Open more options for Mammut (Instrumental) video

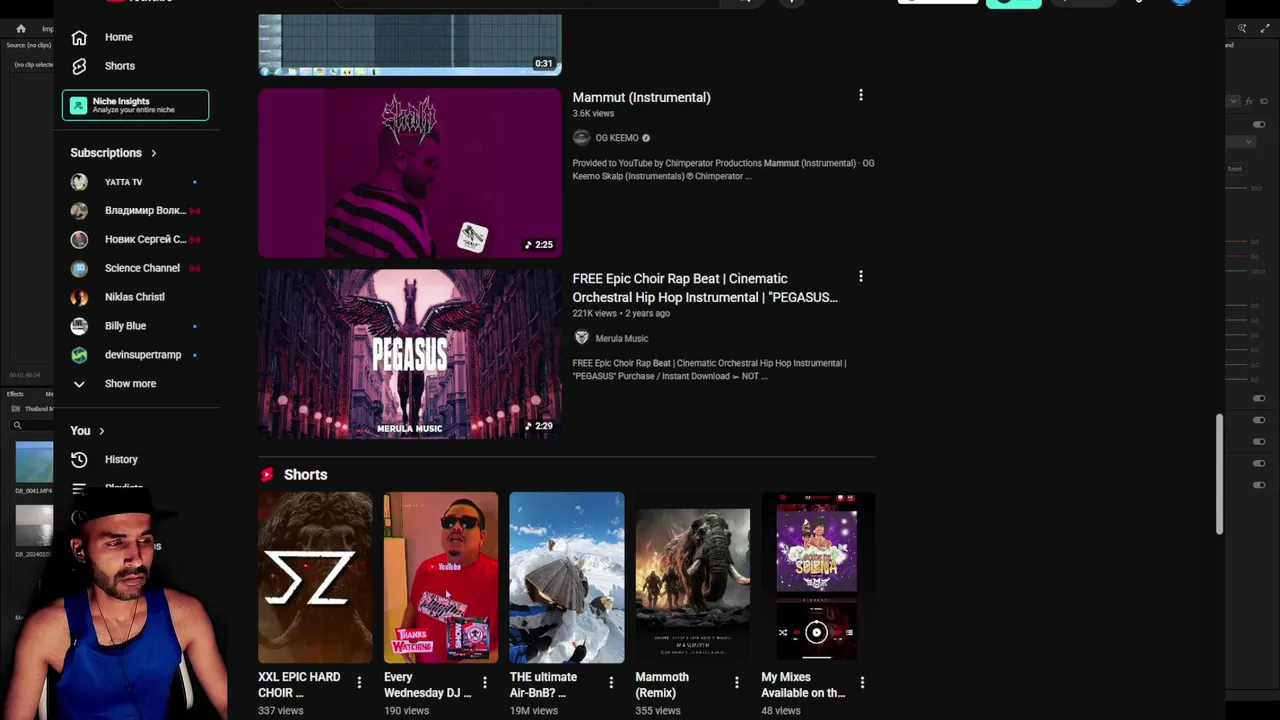pyautogui.click(x=861, y=95)
